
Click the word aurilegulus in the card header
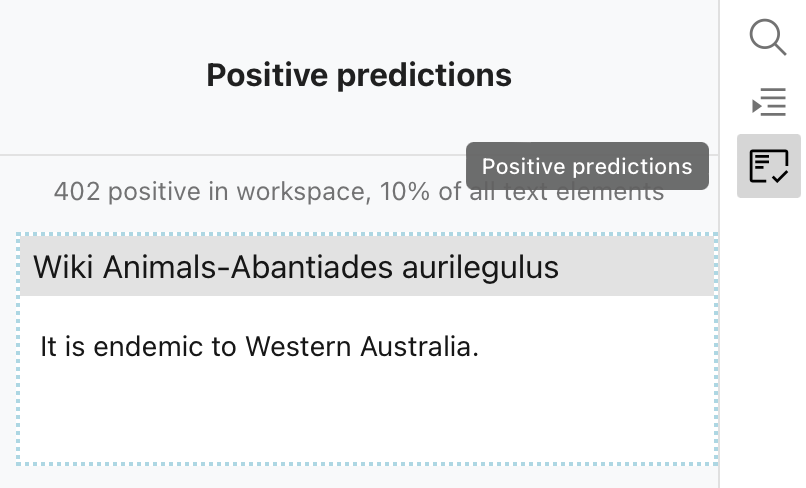pos(480,268)
